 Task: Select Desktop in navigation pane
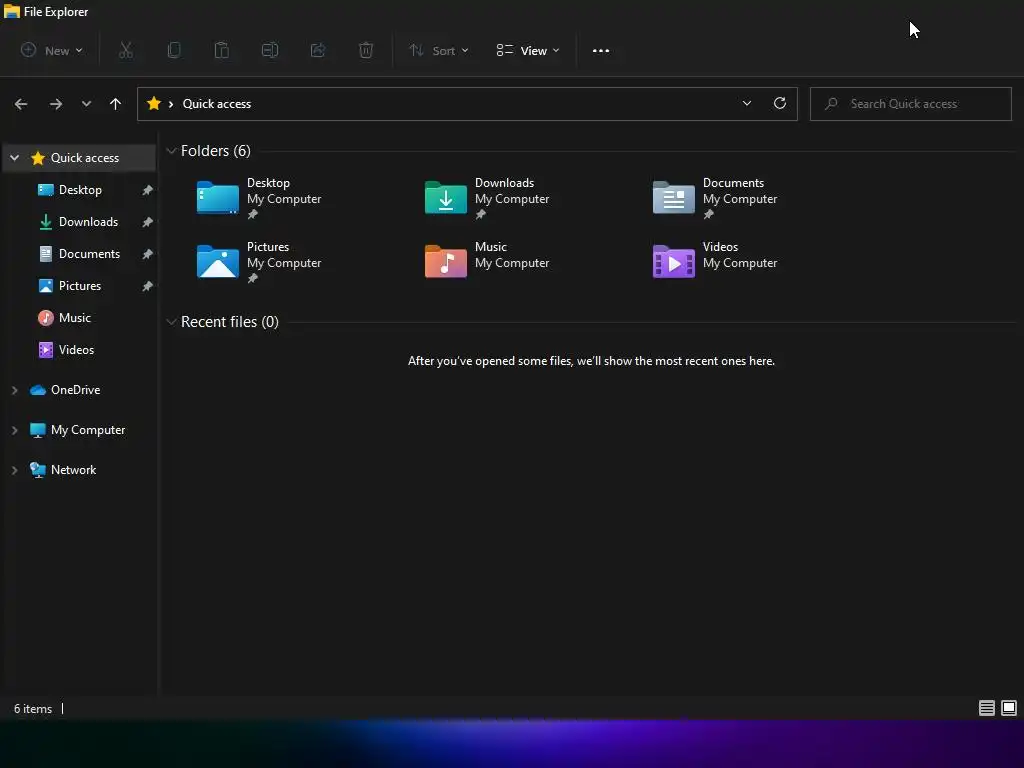point(80,190)
